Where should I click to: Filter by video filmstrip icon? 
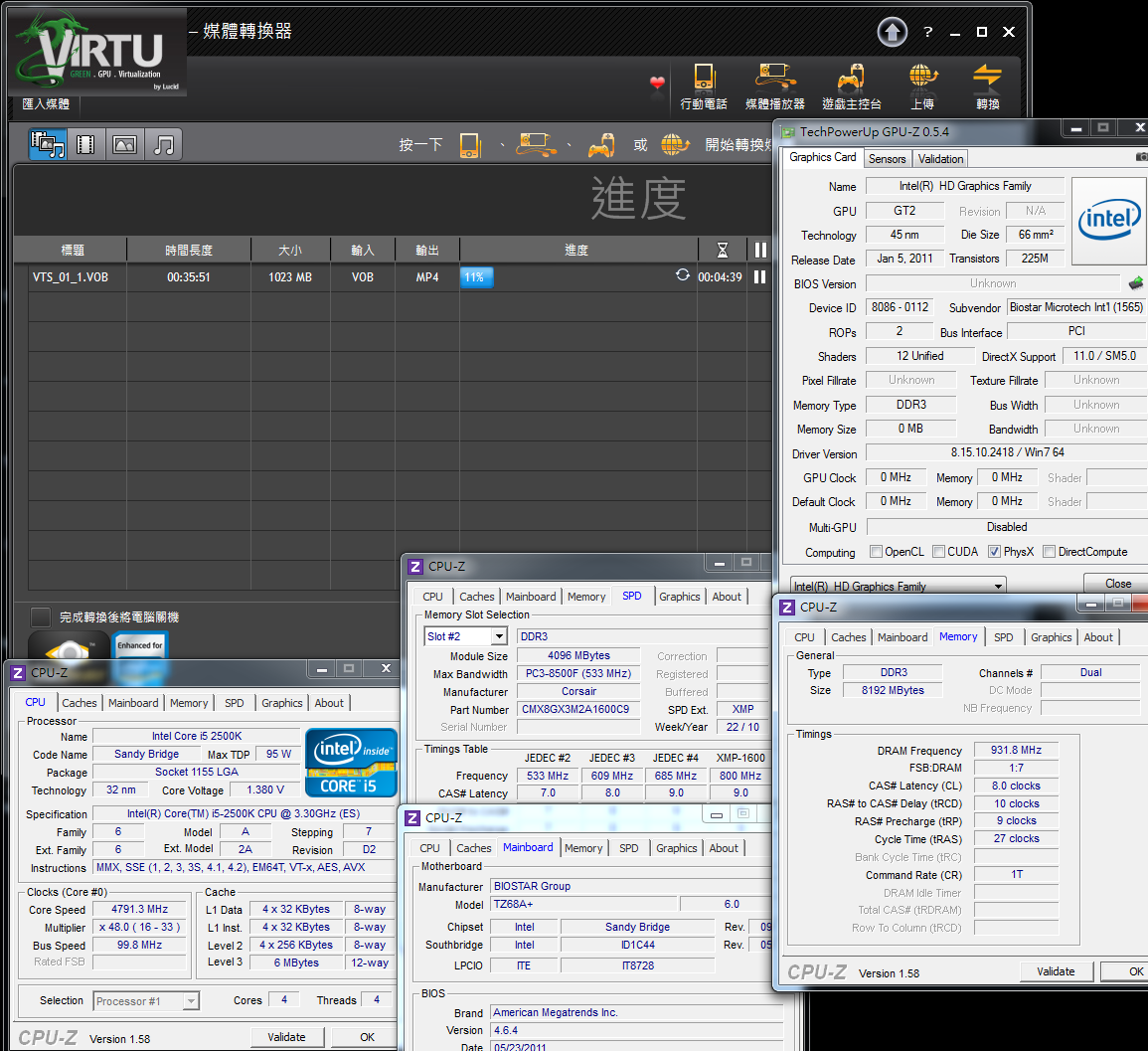(85, 144)
